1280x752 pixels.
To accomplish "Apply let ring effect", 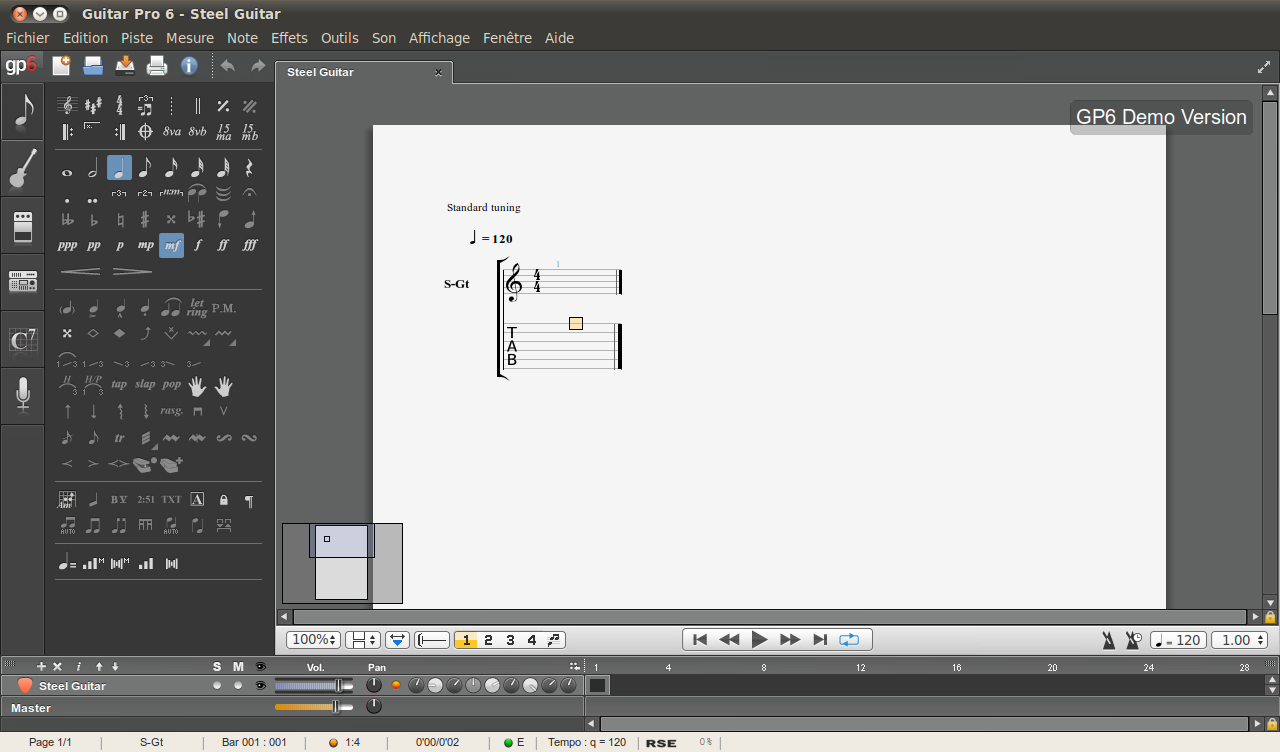I will [x=197, y=308].
